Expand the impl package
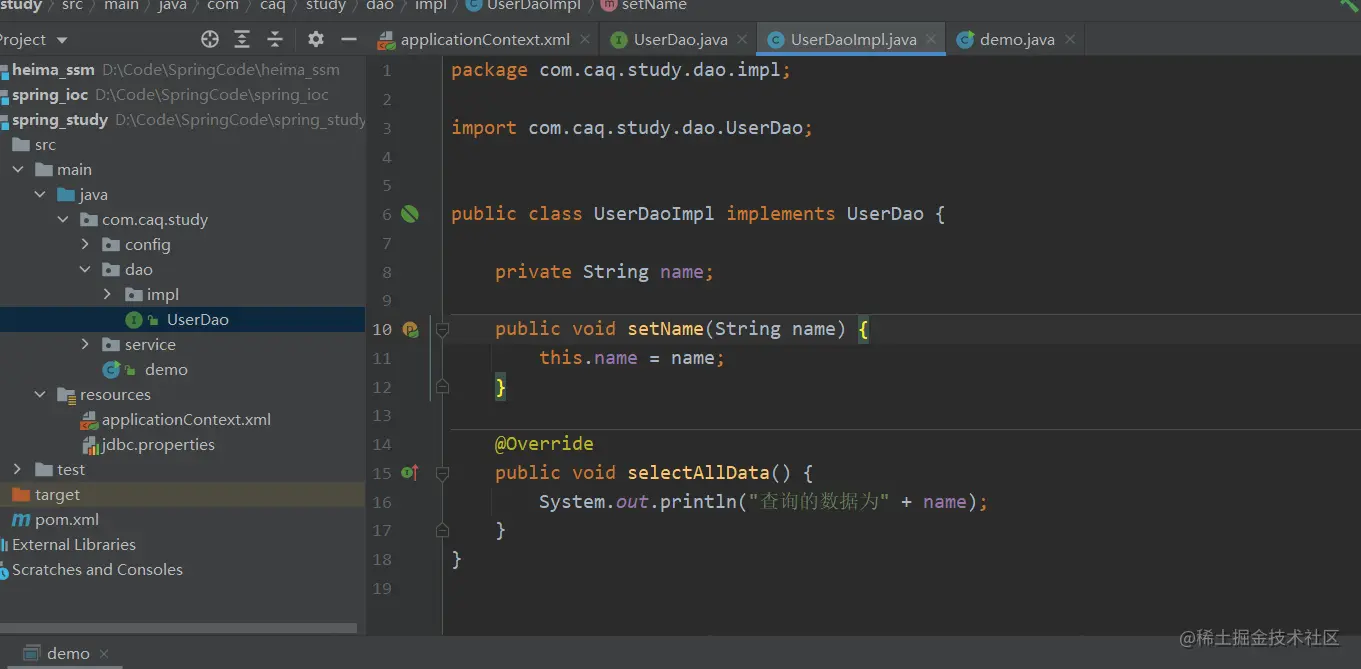 point(108,295)
